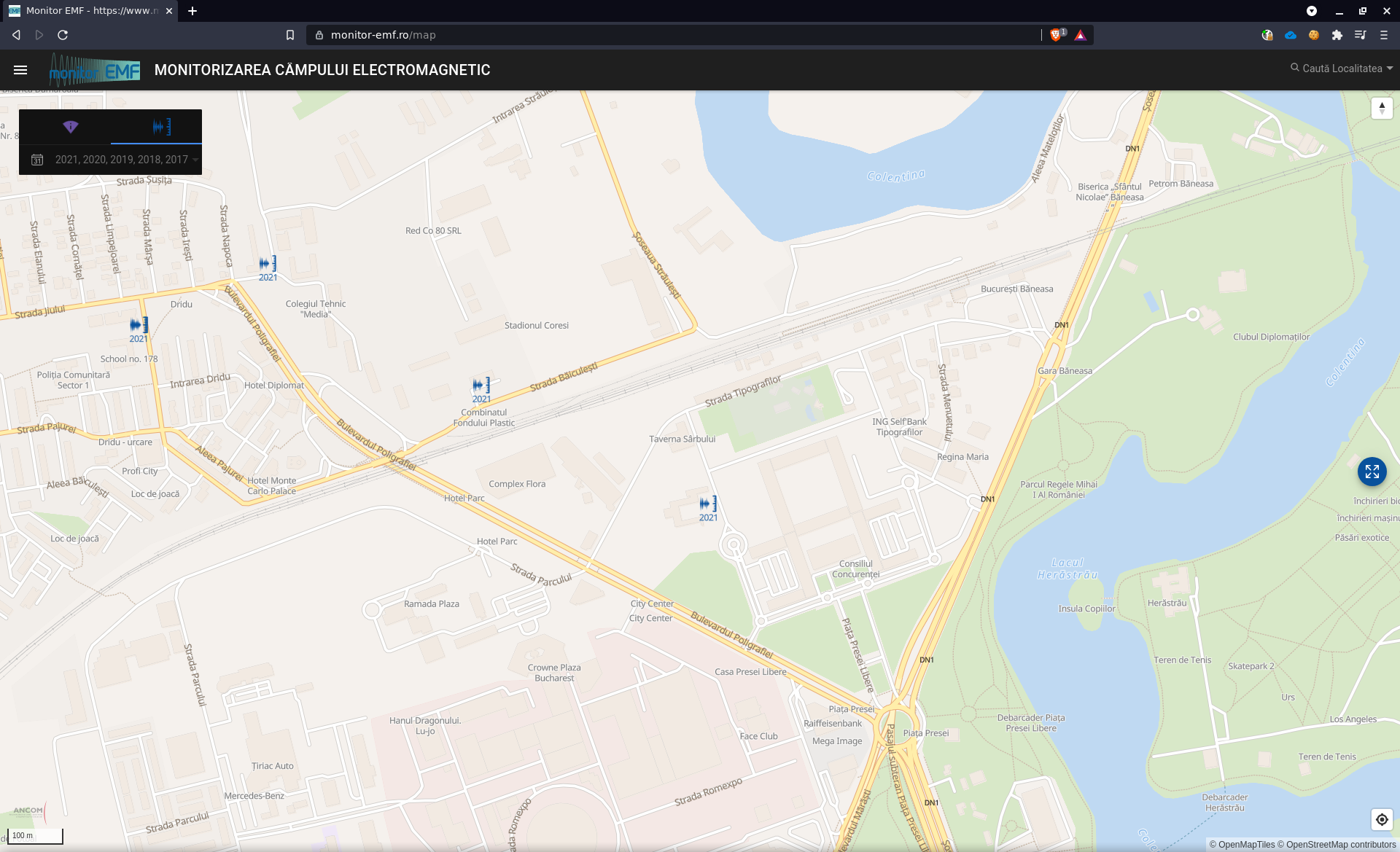Click the 2021 sensor marker near Colegiul Tehnic Media
This screenshot has width=1400, height=852.
[268, 264]
